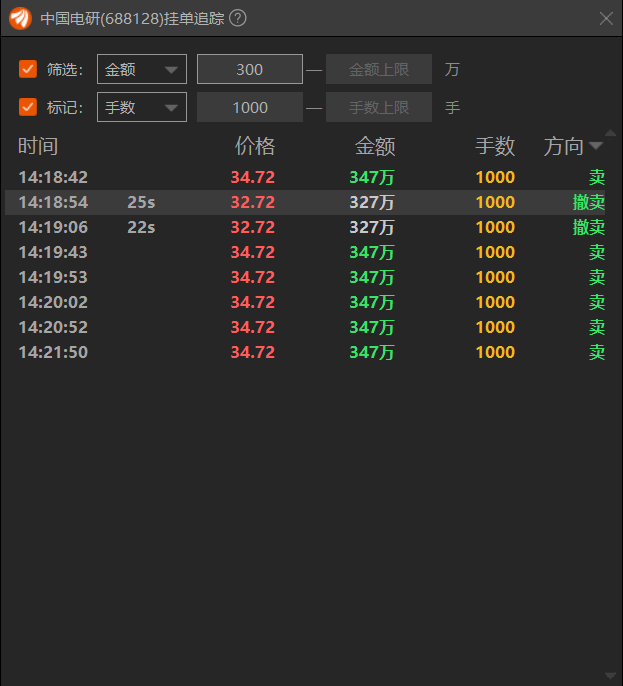Open the 手数 mark dropdown

[142, 107]
